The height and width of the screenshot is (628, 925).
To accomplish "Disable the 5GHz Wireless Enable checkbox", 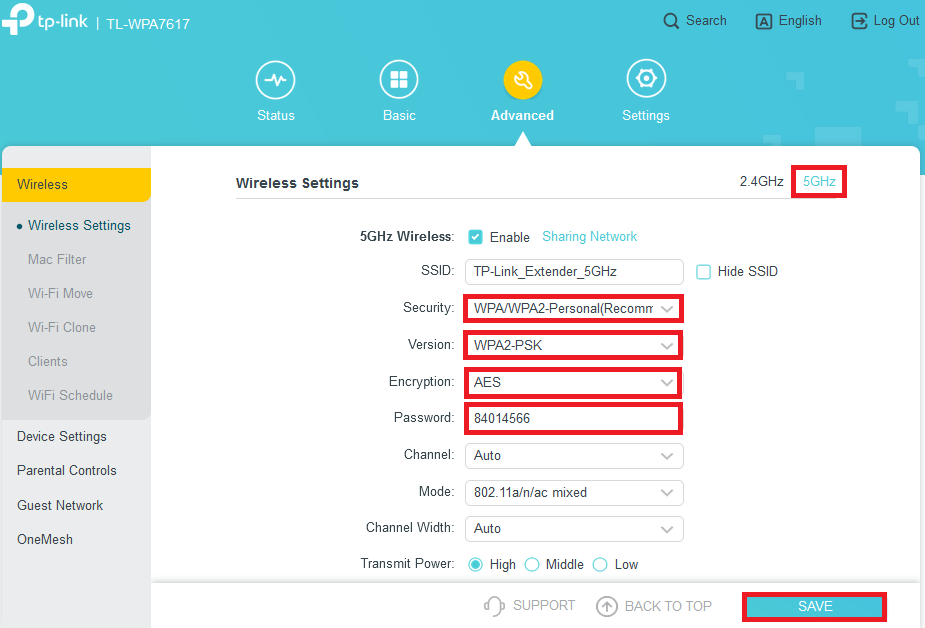I will (x=476, y=237).
